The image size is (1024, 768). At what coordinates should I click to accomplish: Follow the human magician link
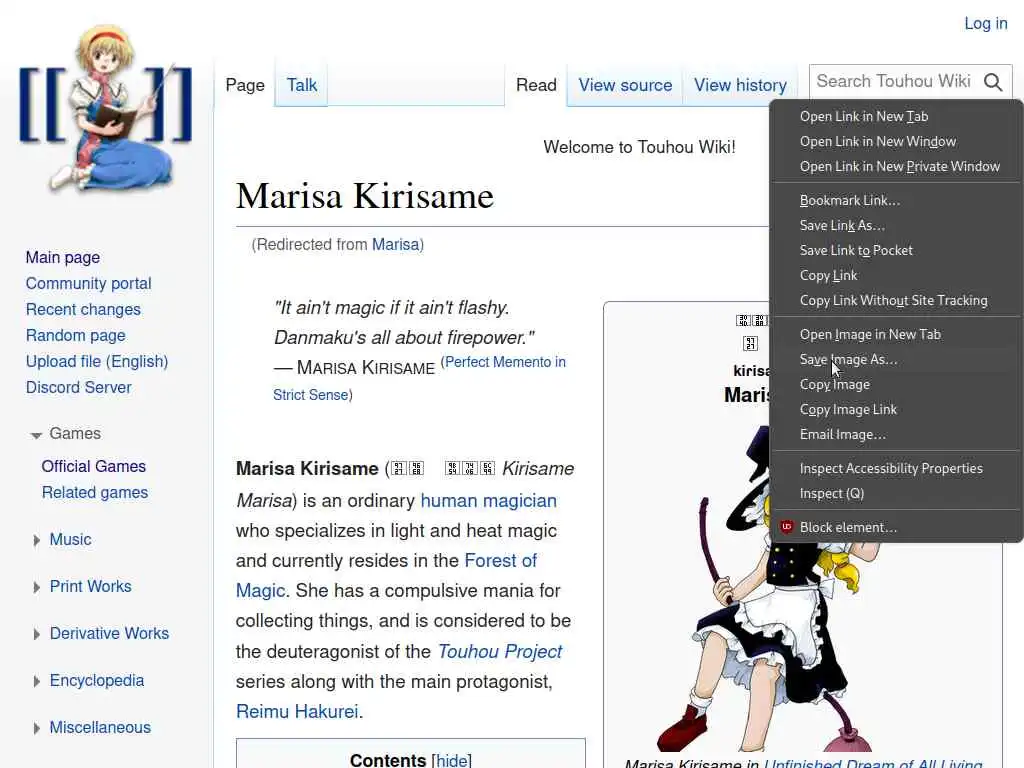pyautogui.click(x=488, y=501)
